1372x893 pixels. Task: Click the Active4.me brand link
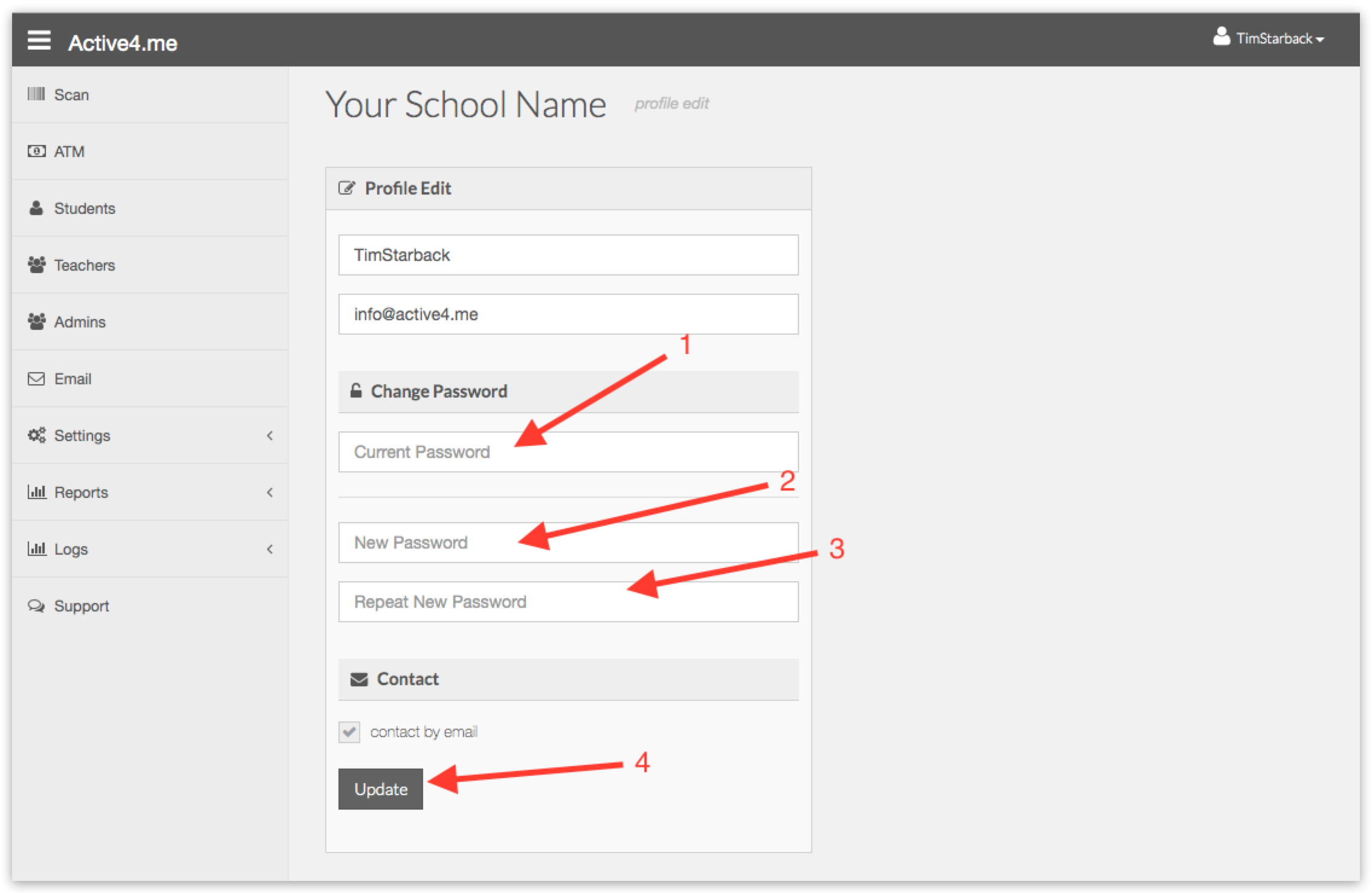tap(123, 43)
